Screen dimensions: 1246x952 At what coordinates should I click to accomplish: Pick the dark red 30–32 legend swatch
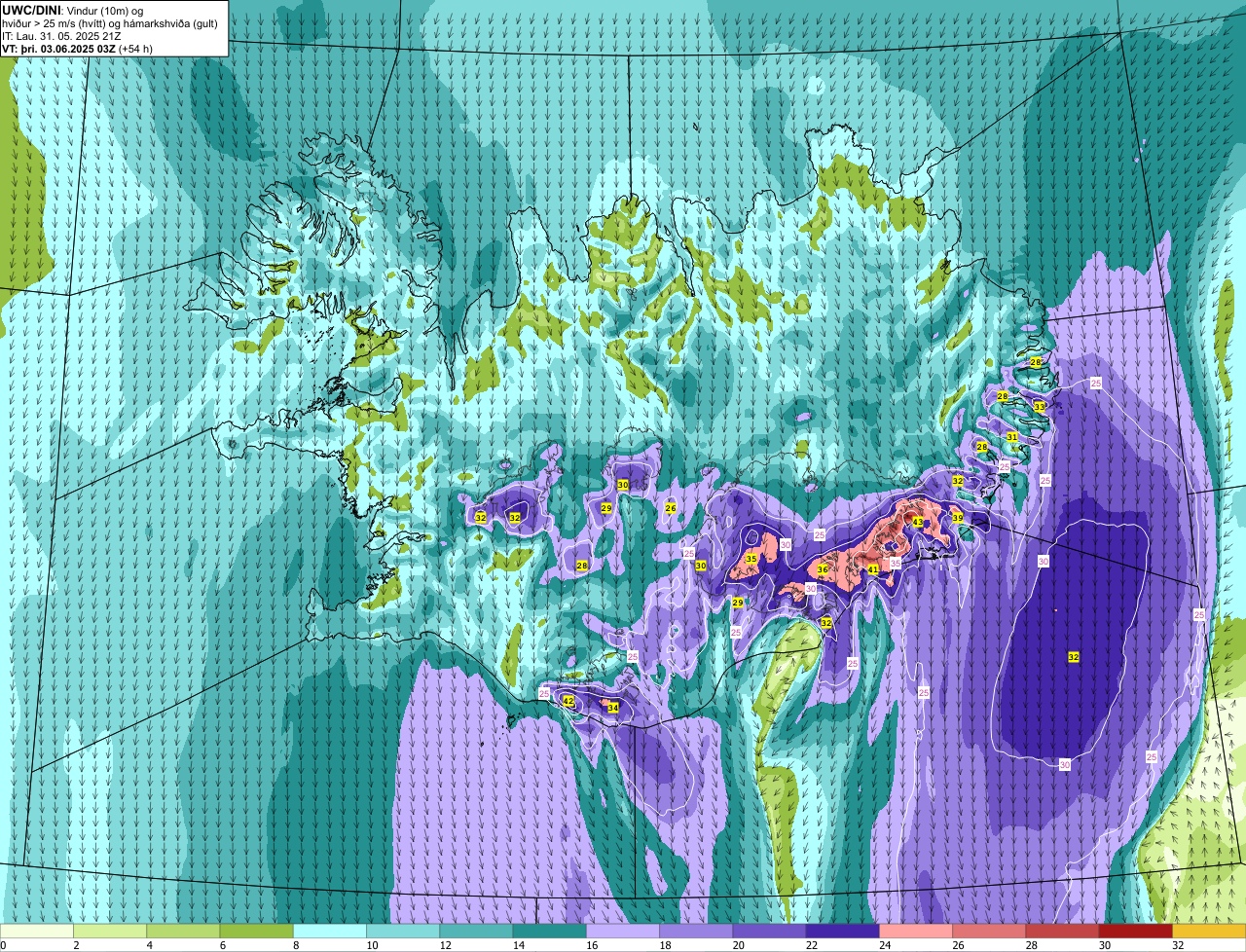coord(1135,932)
